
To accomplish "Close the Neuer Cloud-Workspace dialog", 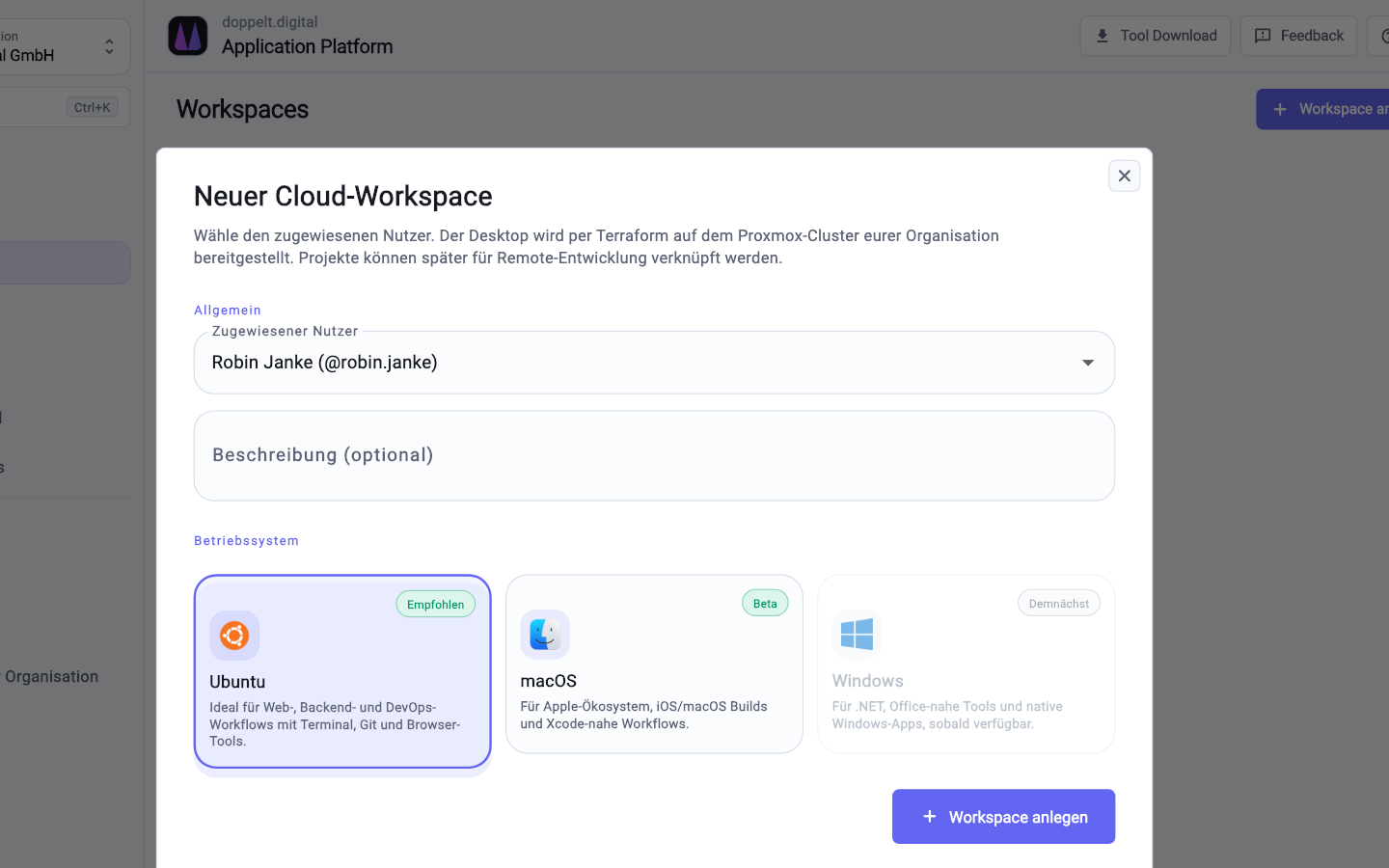I will tap(1124, 176).
